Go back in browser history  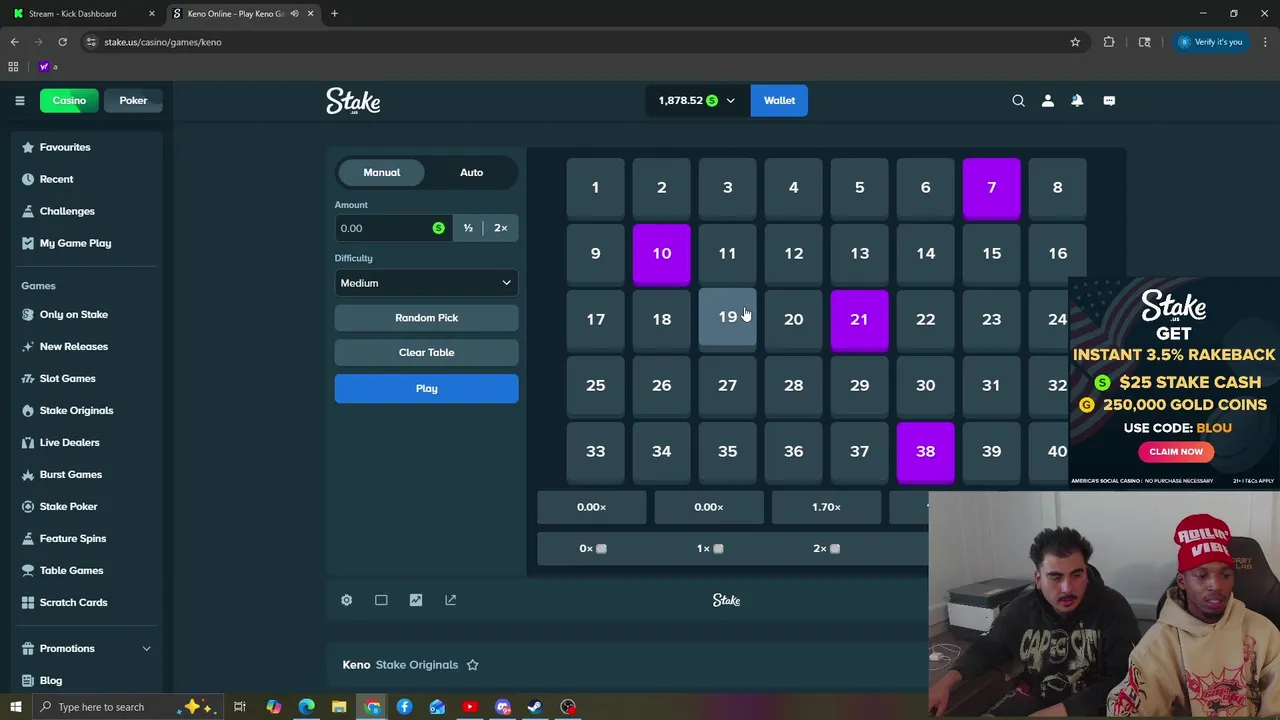coord(14,42)
